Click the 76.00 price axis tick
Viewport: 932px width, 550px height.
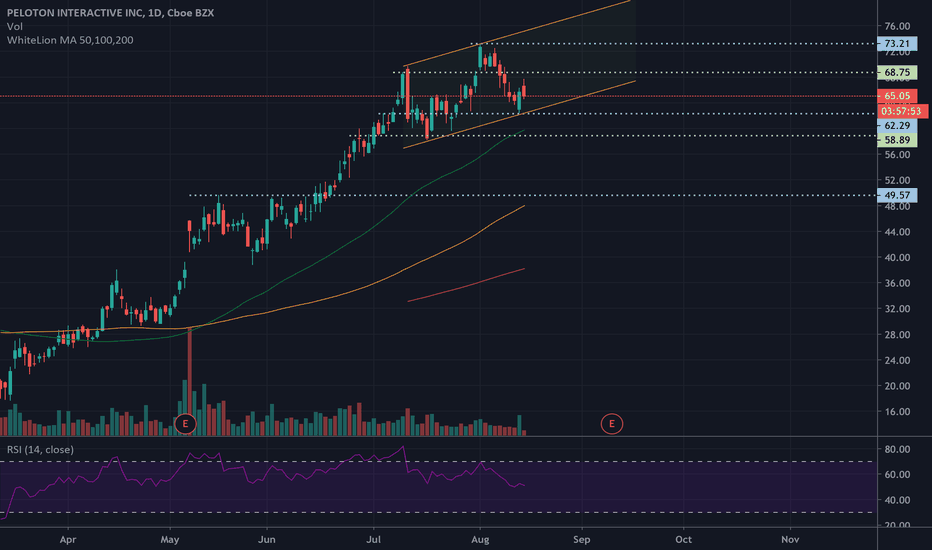click(x=897, y=26)
